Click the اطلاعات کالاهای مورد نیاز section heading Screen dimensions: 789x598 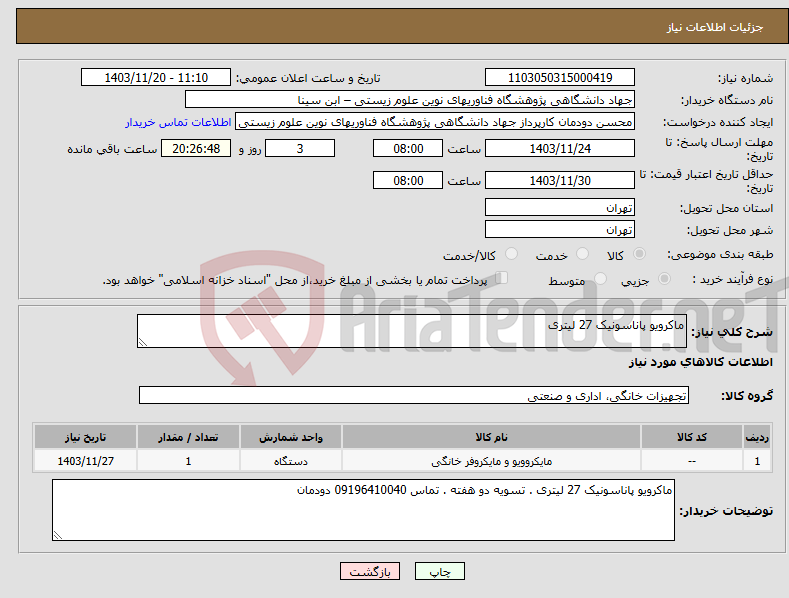(x=700, y=362)
